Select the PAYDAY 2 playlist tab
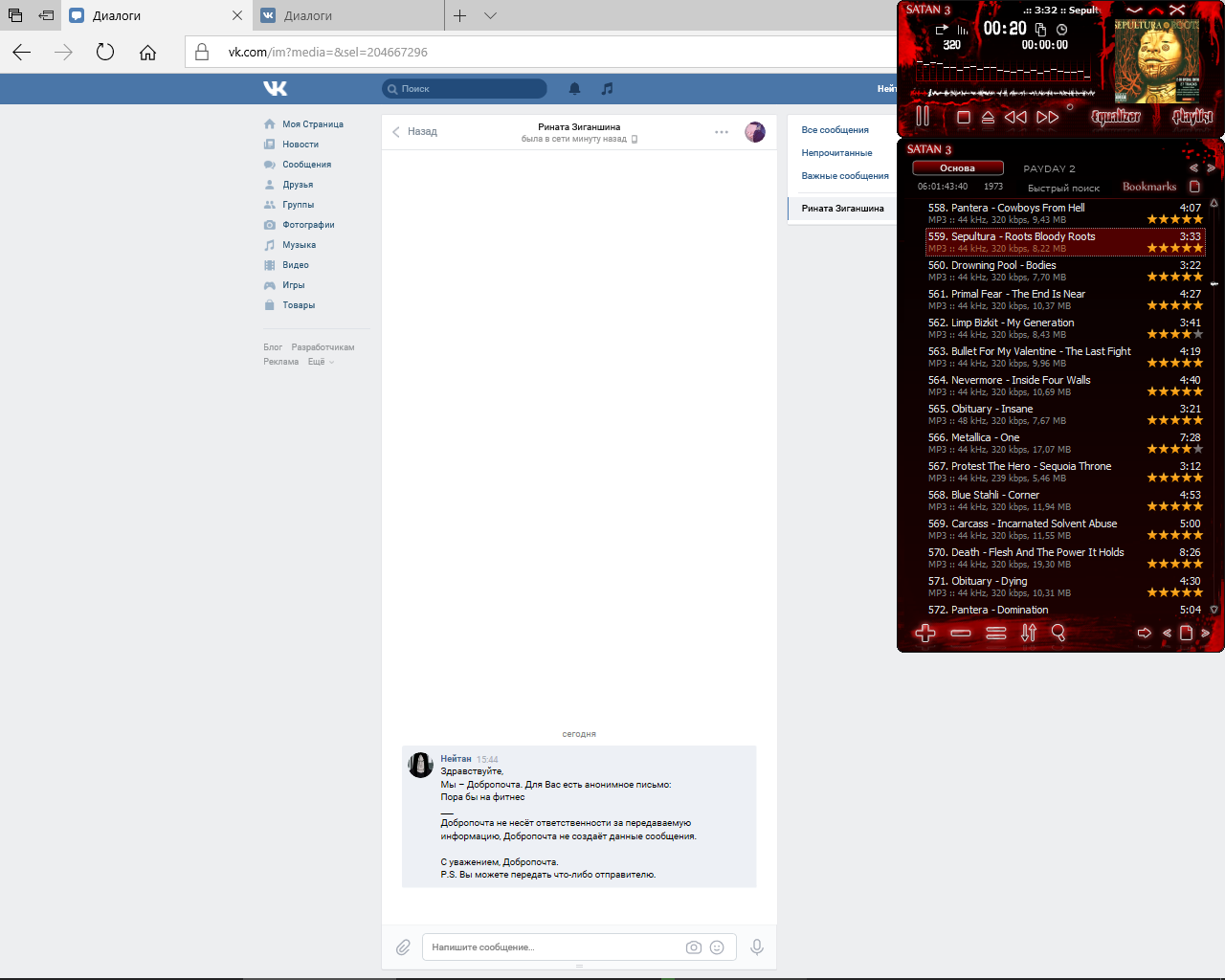The image size is (1225, 980). tap(1049, 168)
